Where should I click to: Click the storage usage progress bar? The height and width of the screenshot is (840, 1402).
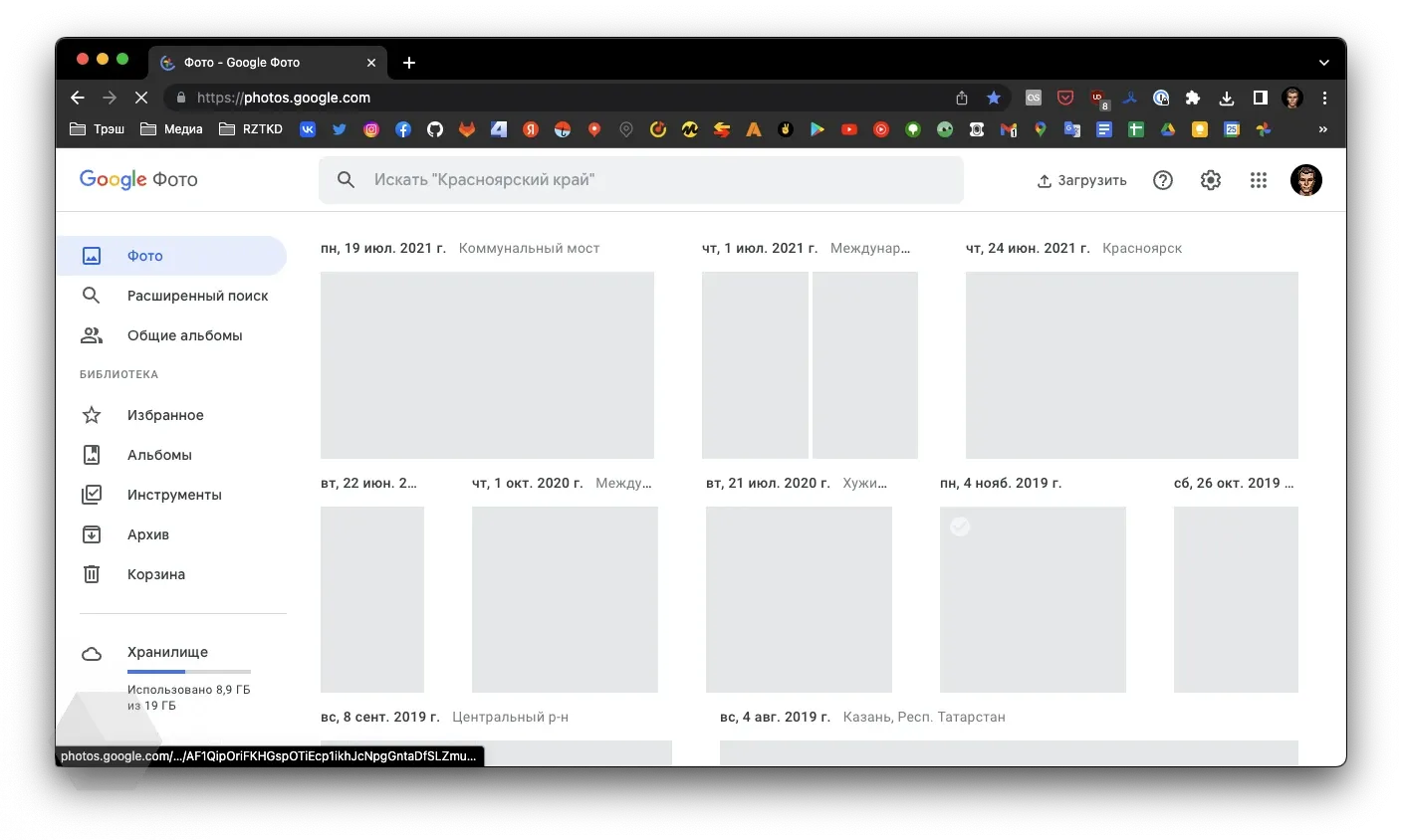189,672
